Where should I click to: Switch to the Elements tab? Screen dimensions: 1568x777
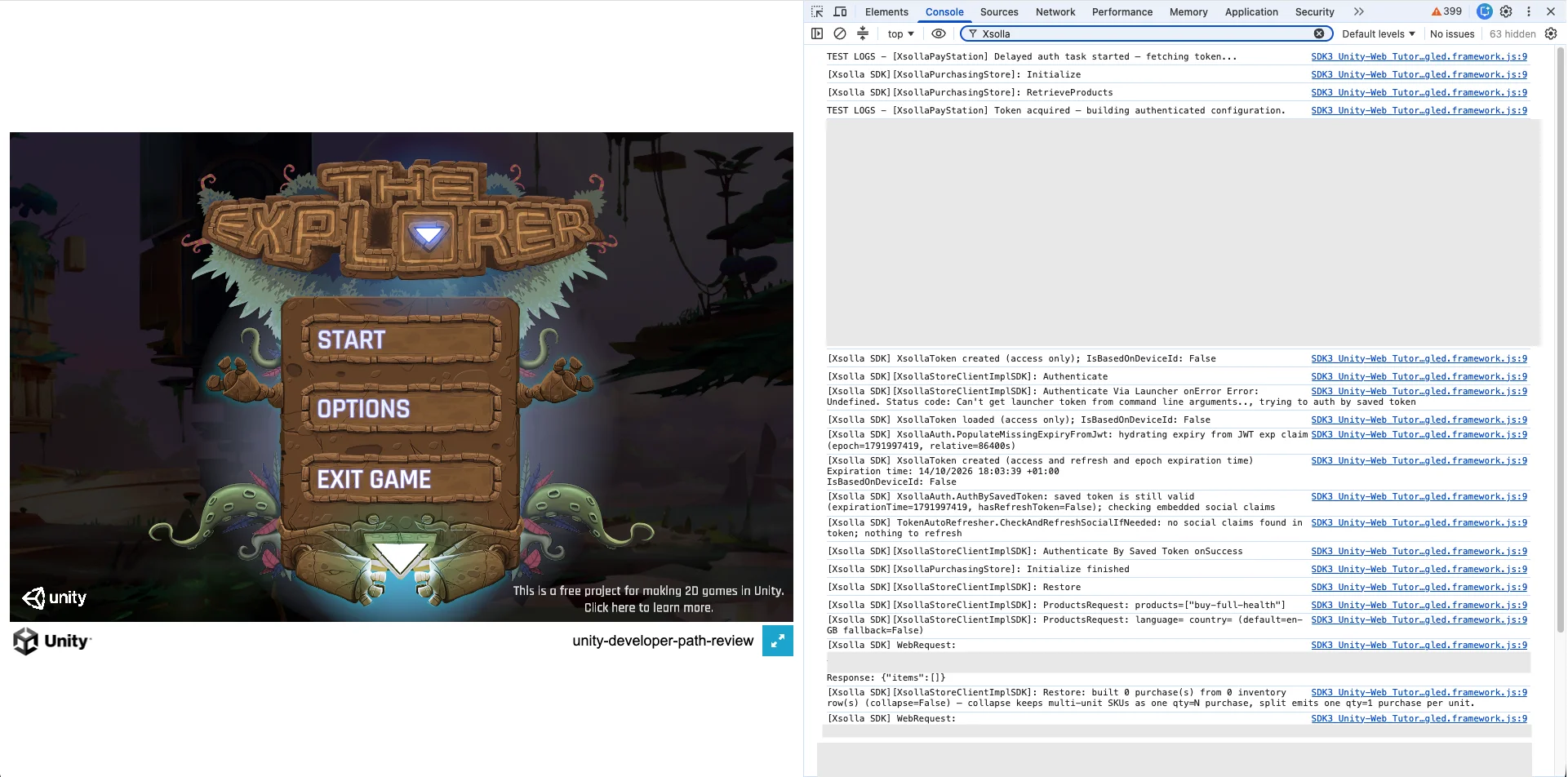pyautogui.click(x=886, y=11)
